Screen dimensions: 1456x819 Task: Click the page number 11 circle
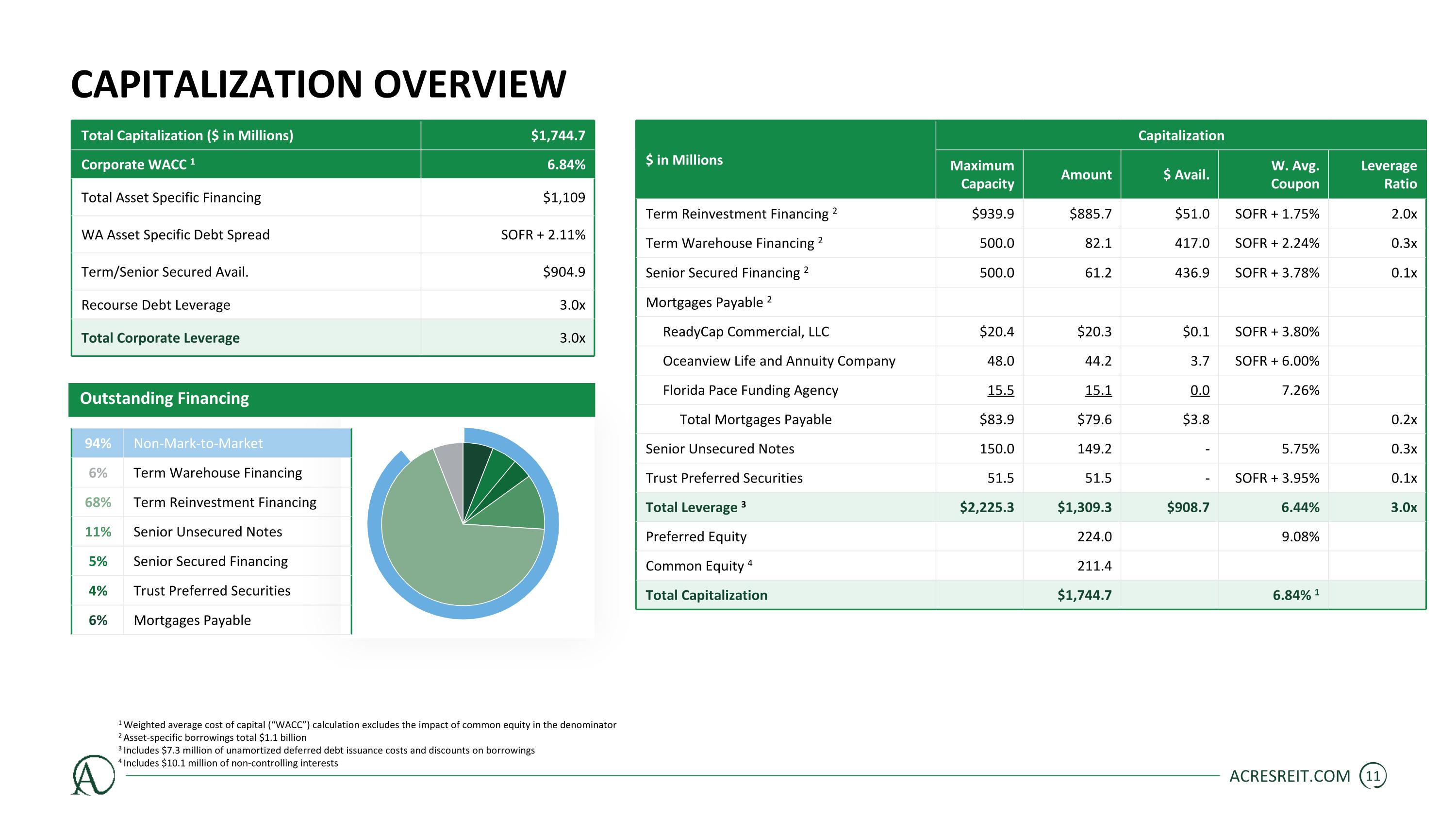(x=1373, y=776)
